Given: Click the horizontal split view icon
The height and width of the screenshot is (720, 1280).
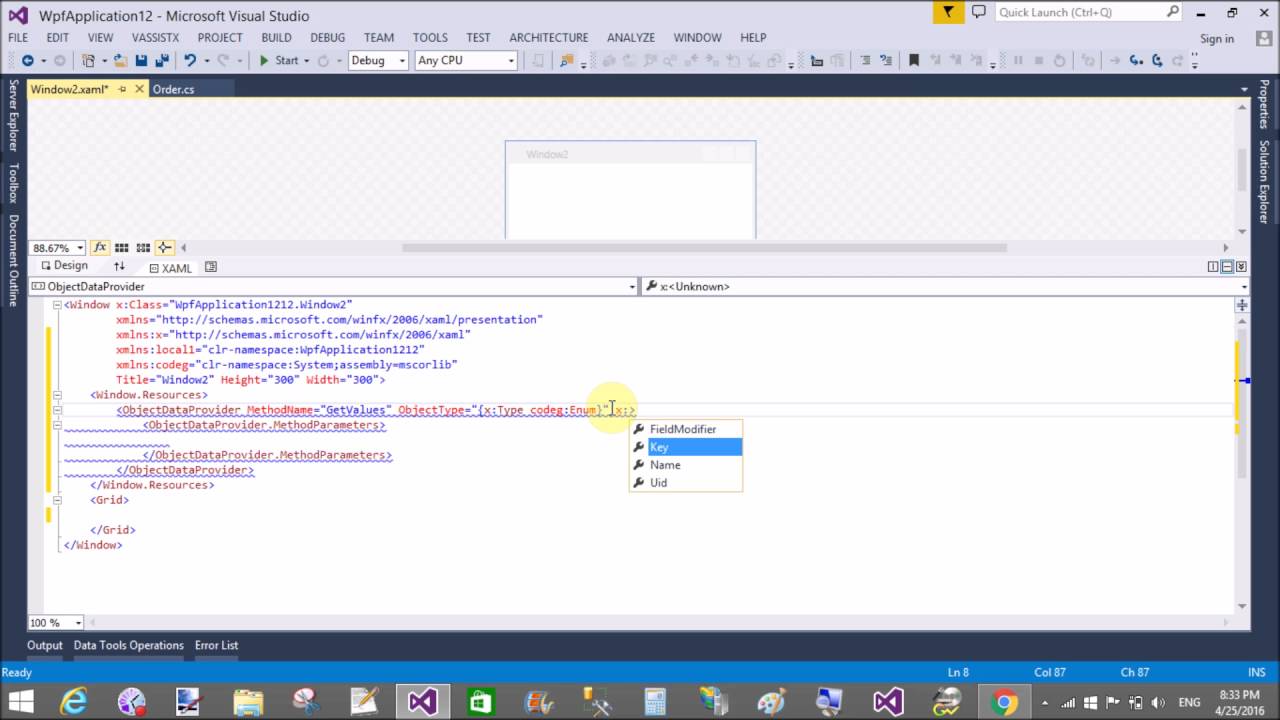Looking at the screenshot, I should [x=1227, y=267].
